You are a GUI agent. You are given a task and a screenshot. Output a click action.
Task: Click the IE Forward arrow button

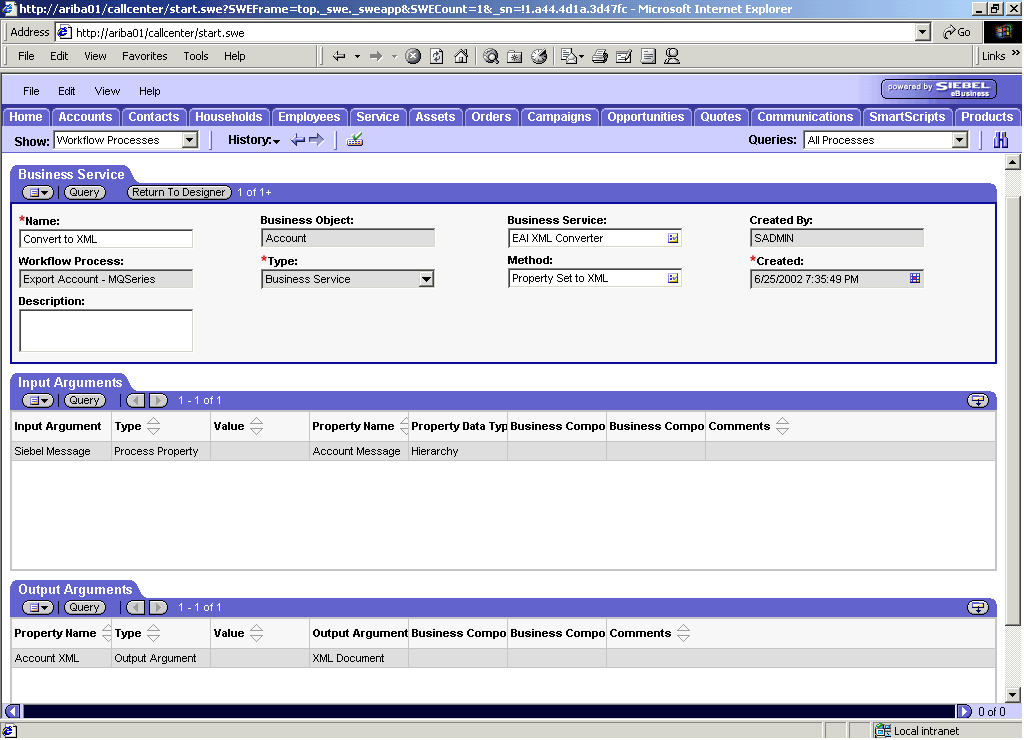pyautogui.click(x=376, y=56)
